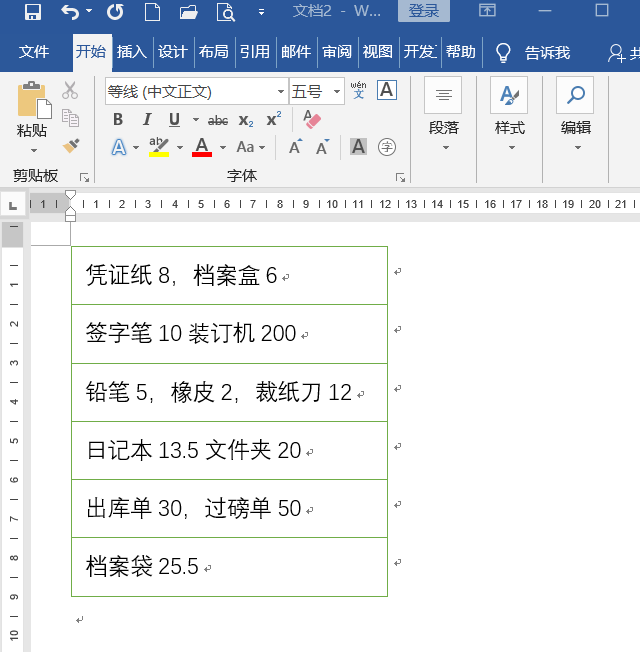
Task: Switch to the 邮件 tab
Action: tap(296, 52)
